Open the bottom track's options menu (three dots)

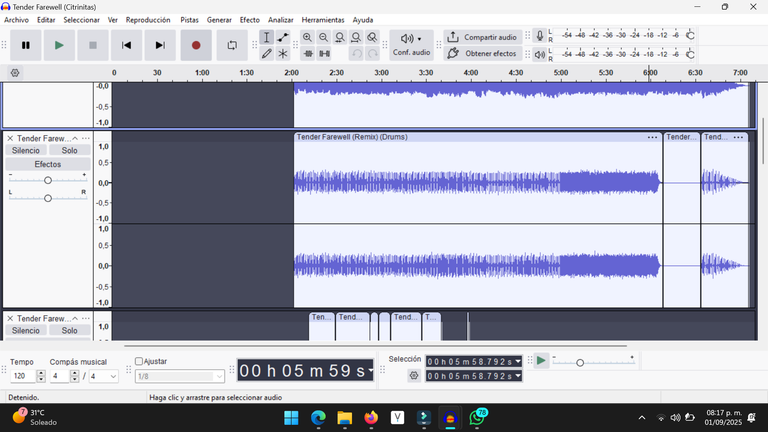(86, 319)
